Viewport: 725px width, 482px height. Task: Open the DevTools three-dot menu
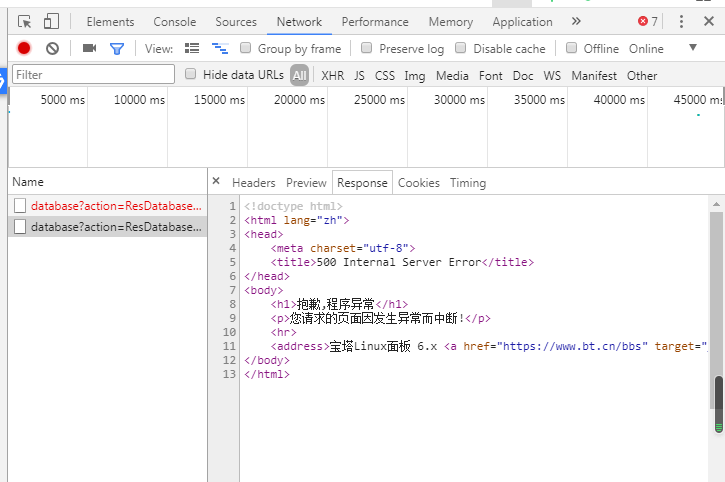coord(681,21)
